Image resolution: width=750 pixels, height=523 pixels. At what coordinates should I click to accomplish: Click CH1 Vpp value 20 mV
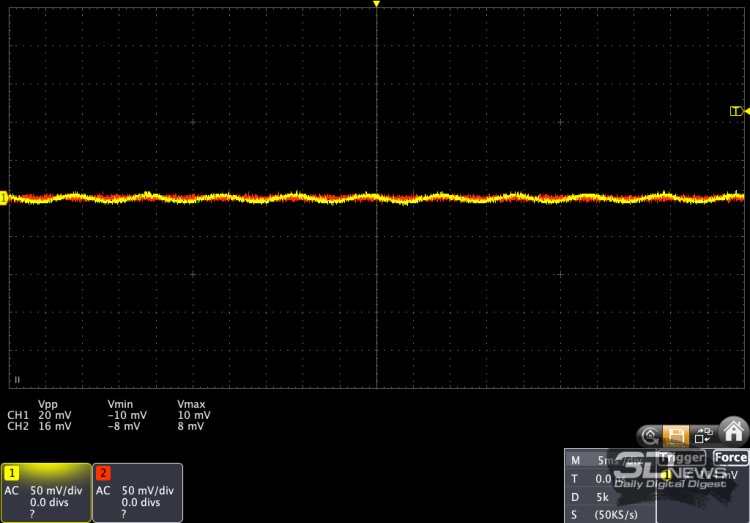[55, 415]
